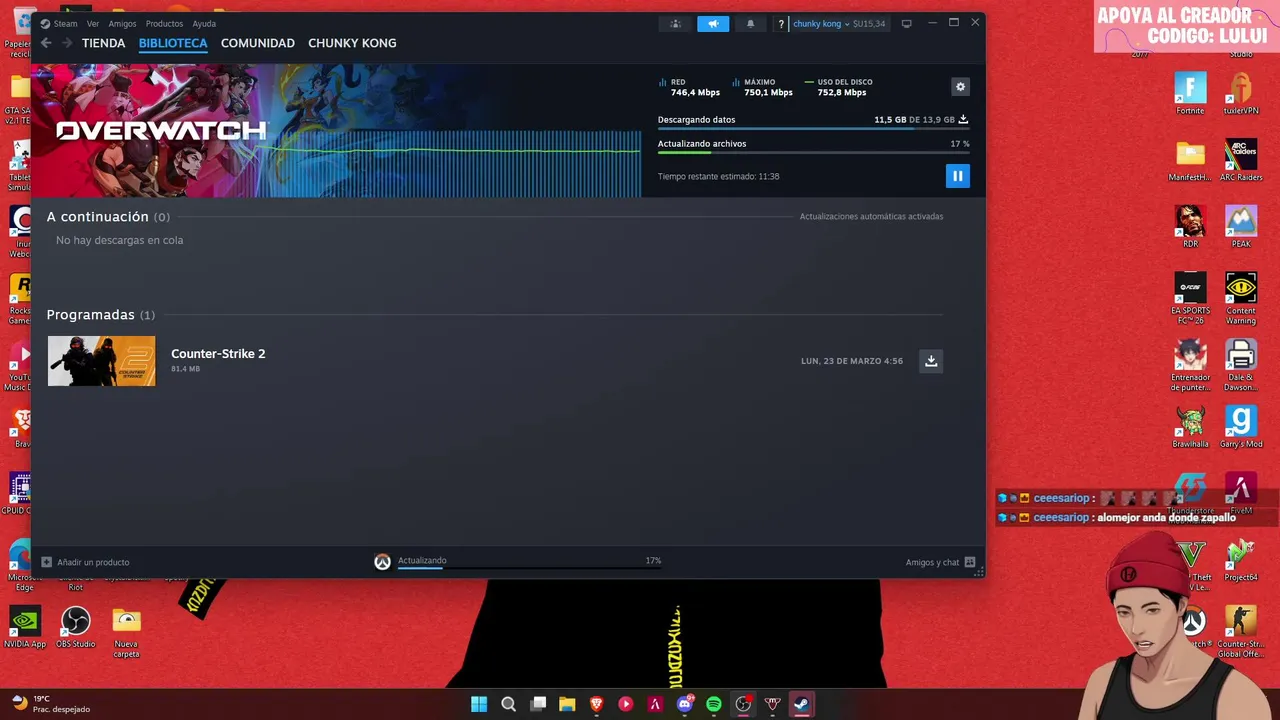The image size is (1280, 720).
Task: Click the blue announcements megaphone icon
Action: coord(713,23)
